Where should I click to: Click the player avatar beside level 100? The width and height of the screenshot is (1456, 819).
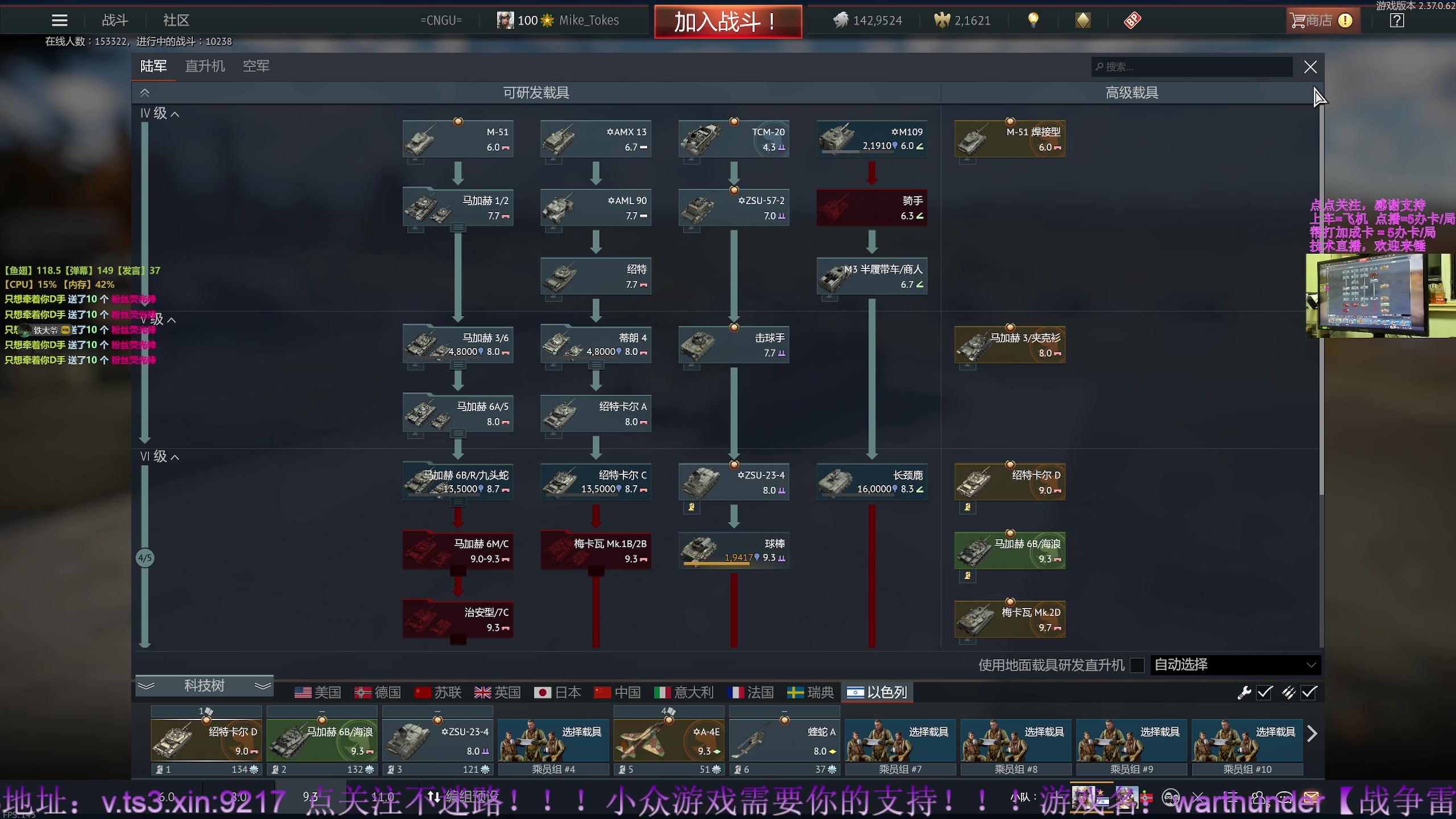[505, 20]
